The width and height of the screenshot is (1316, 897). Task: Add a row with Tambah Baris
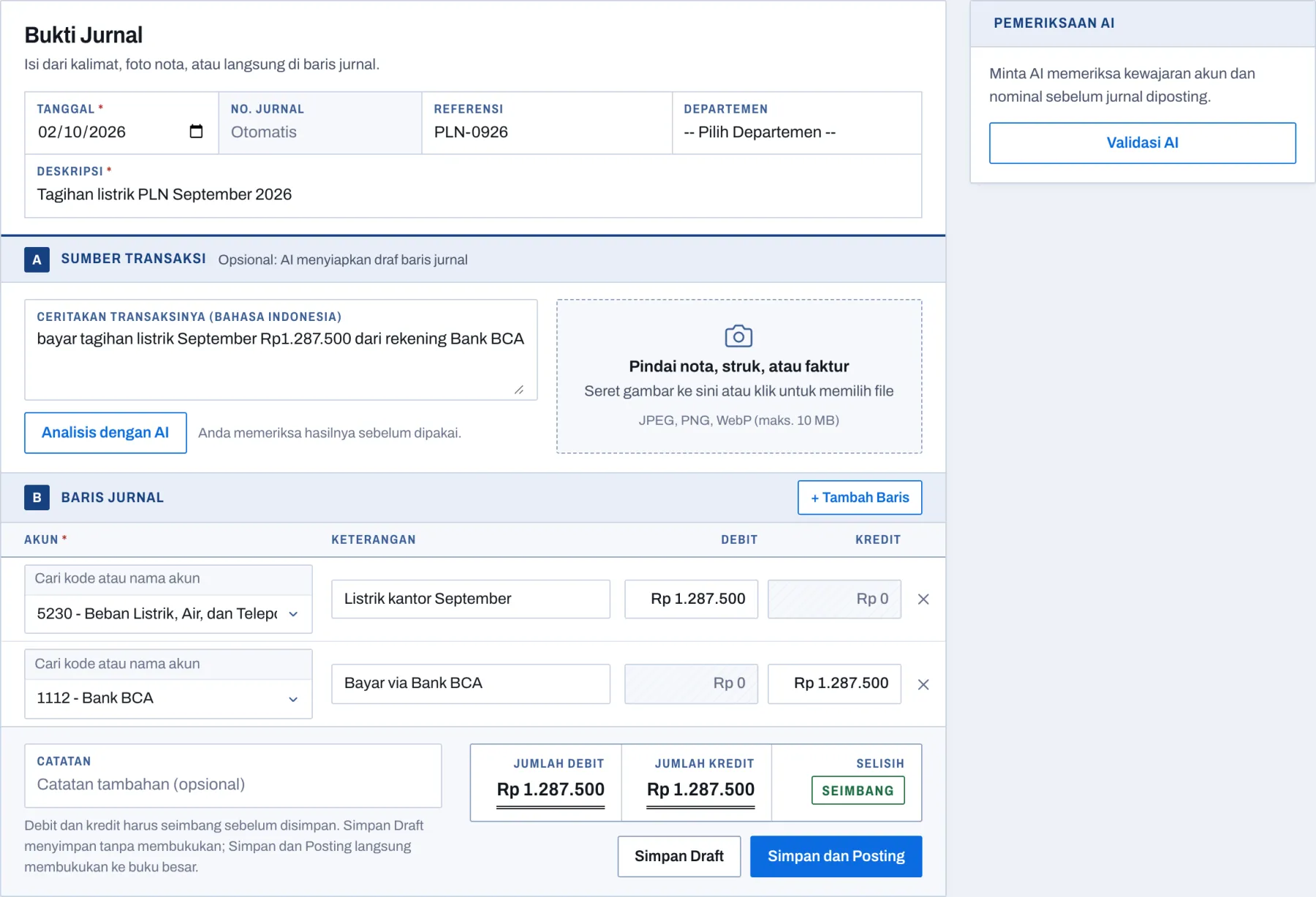[x=860, y=498]
